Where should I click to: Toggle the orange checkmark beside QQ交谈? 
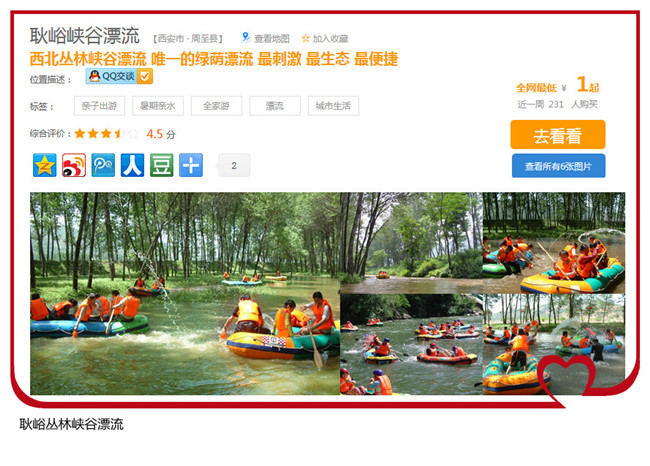point(145,76)
